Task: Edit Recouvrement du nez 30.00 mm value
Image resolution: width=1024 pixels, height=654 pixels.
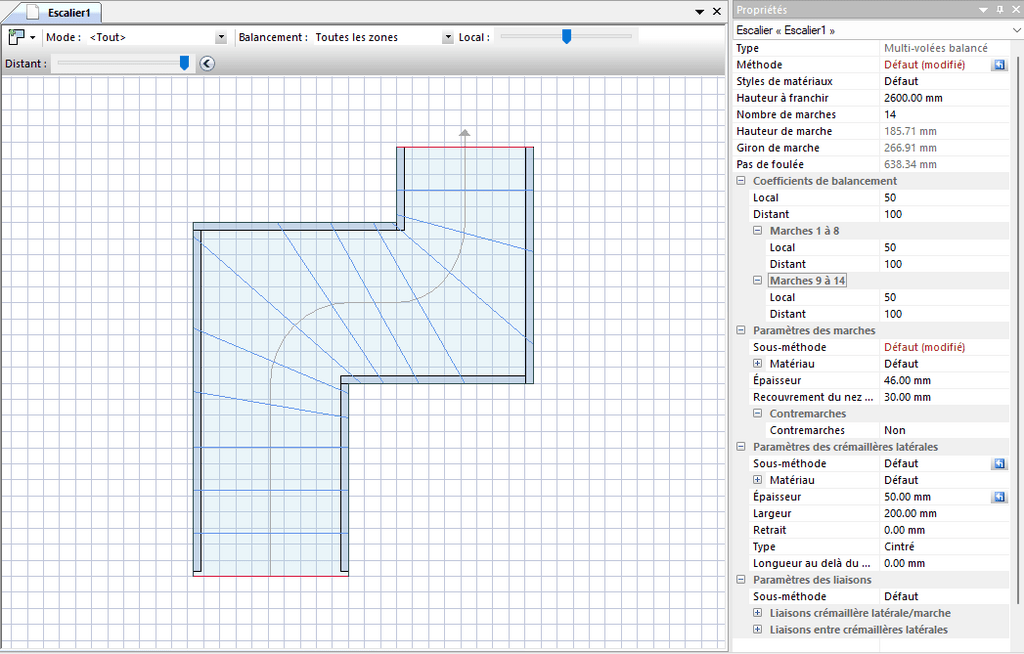Action: [944, 397]
